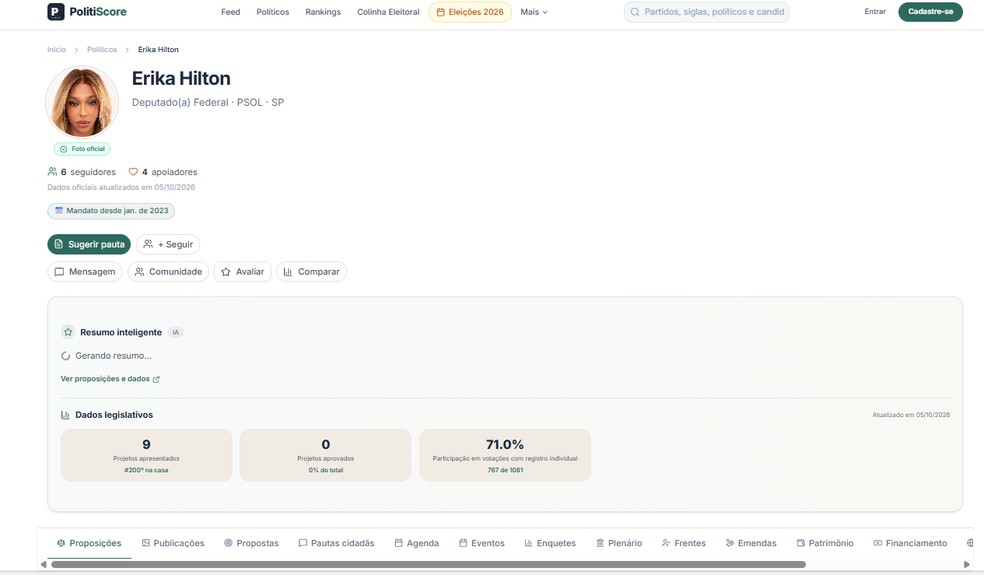Viewport: 984px width, 575px height.
Task: Follow the politician with + Seguir
Action: pos(168,244)
